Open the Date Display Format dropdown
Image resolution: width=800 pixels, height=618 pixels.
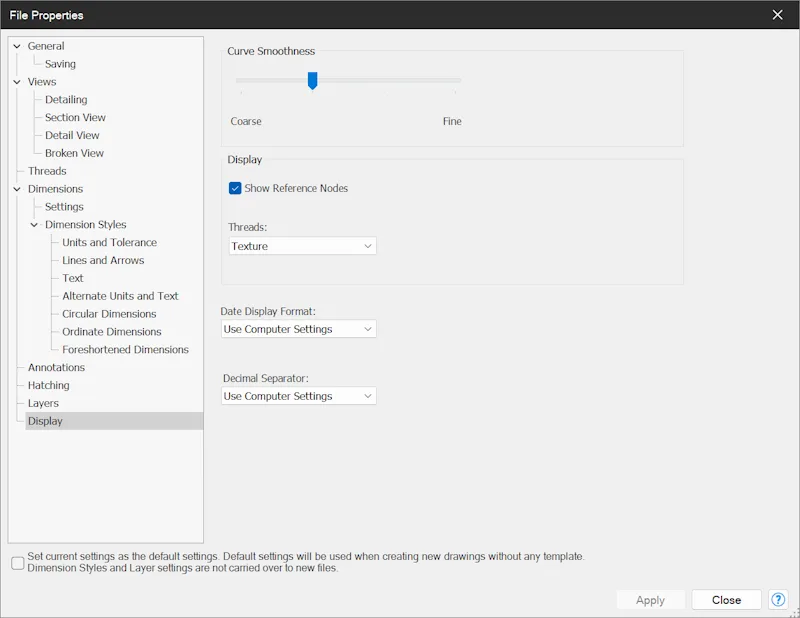[298, 329]
